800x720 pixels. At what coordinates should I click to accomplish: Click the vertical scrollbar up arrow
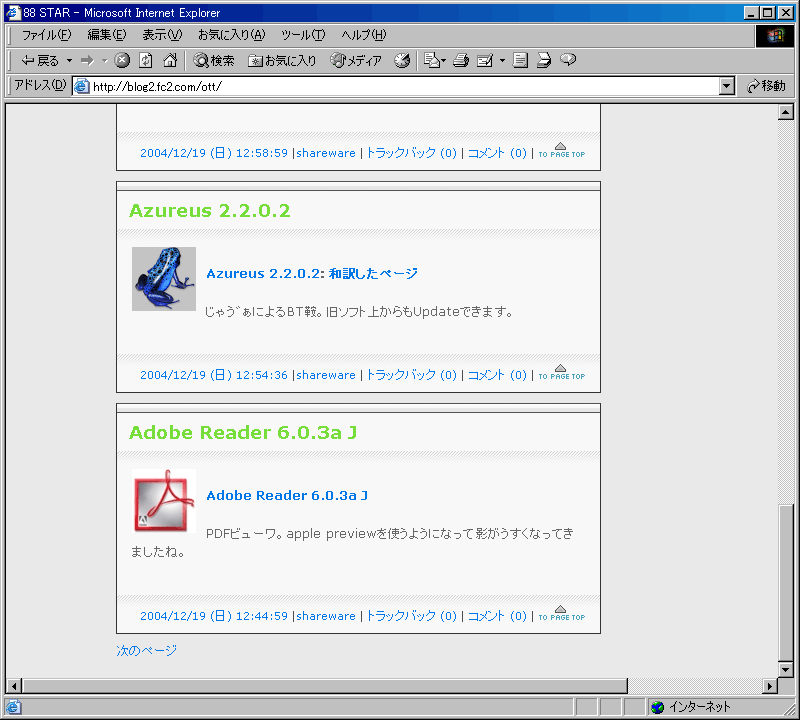[x=786, y=112]
